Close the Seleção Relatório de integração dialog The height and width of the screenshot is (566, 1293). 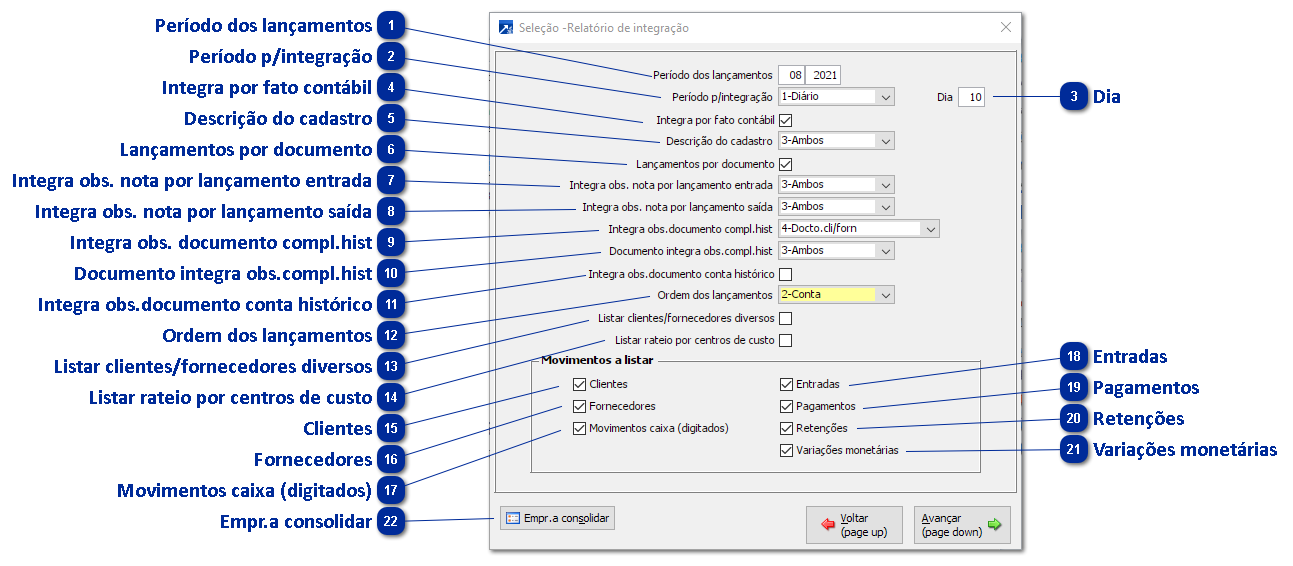click(1006, 28)
